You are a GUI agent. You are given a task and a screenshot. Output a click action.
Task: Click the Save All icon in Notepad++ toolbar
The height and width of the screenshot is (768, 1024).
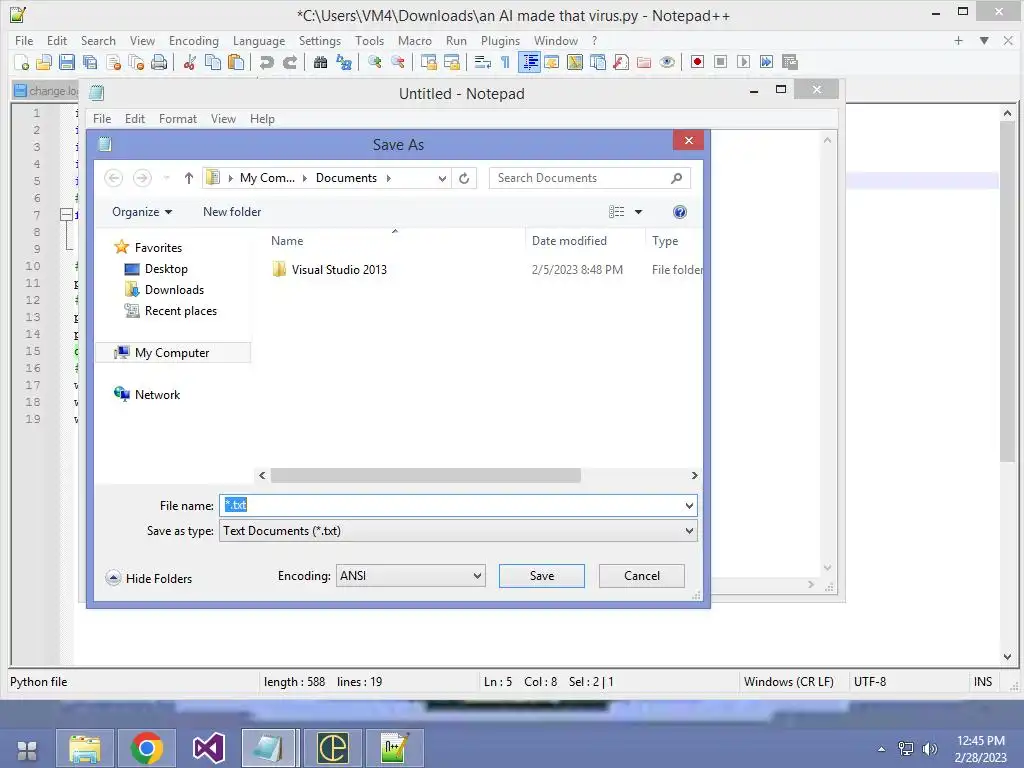coord(90,62)
